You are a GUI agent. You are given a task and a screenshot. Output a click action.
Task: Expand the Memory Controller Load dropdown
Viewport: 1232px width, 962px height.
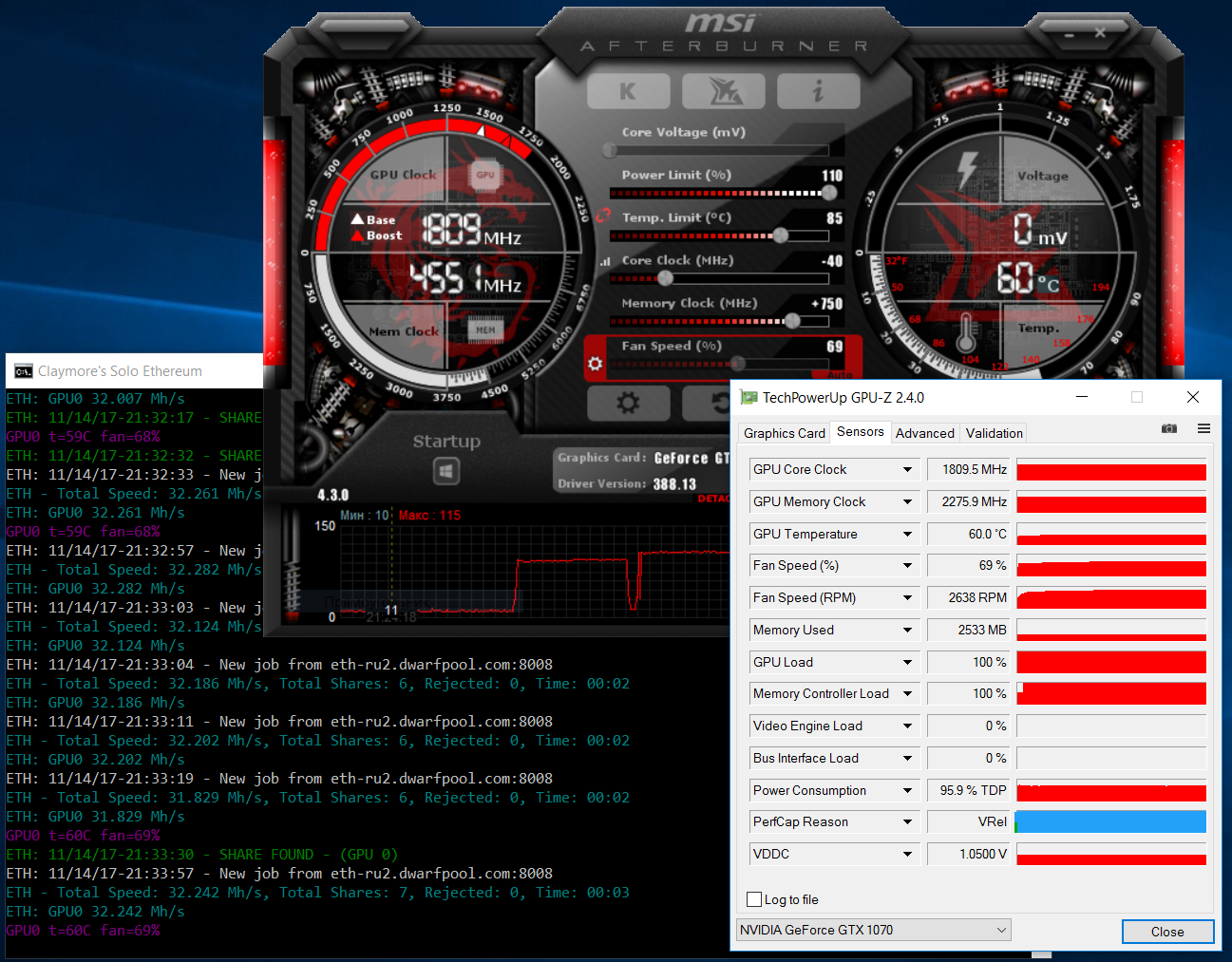(907, 694)
